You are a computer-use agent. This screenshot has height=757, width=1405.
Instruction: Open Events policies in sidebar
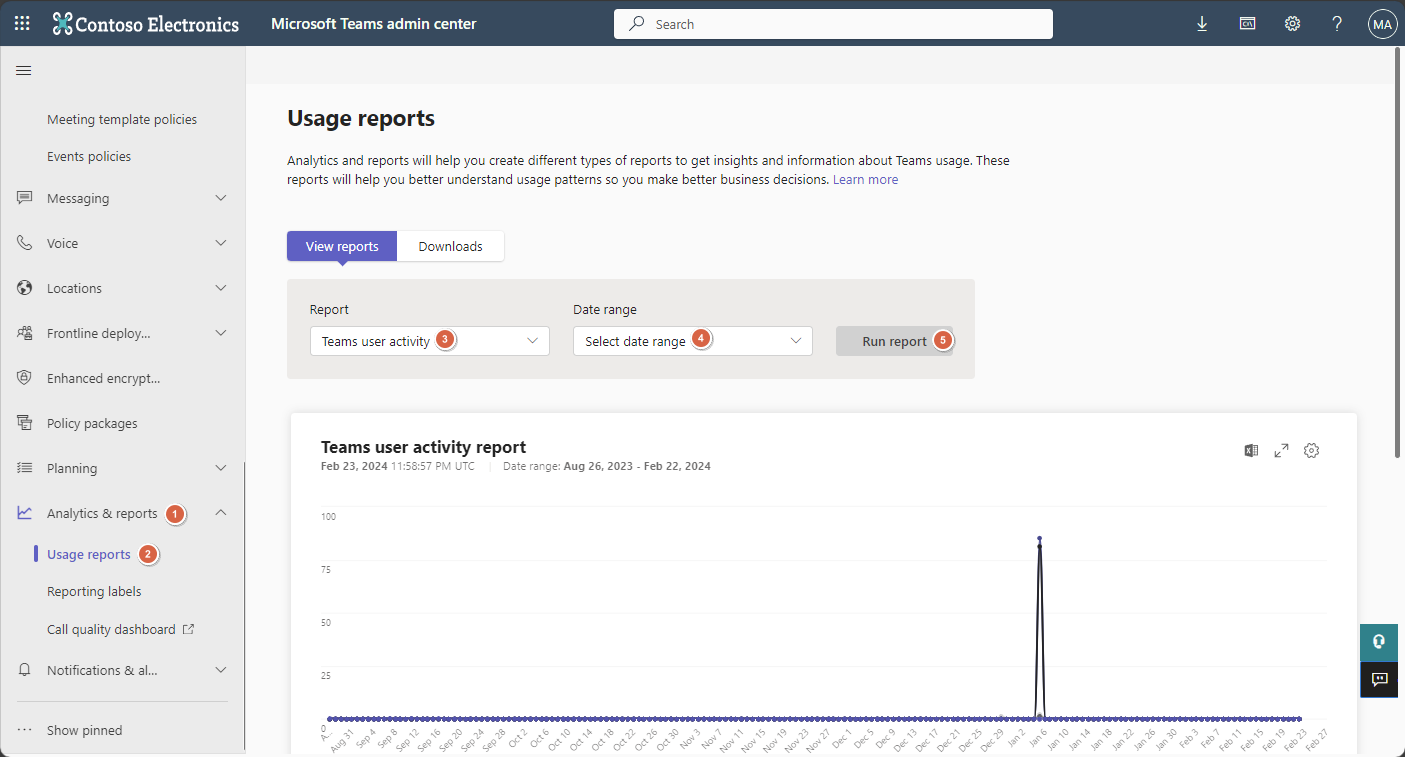pyautogui.click(x=89, y=156)
